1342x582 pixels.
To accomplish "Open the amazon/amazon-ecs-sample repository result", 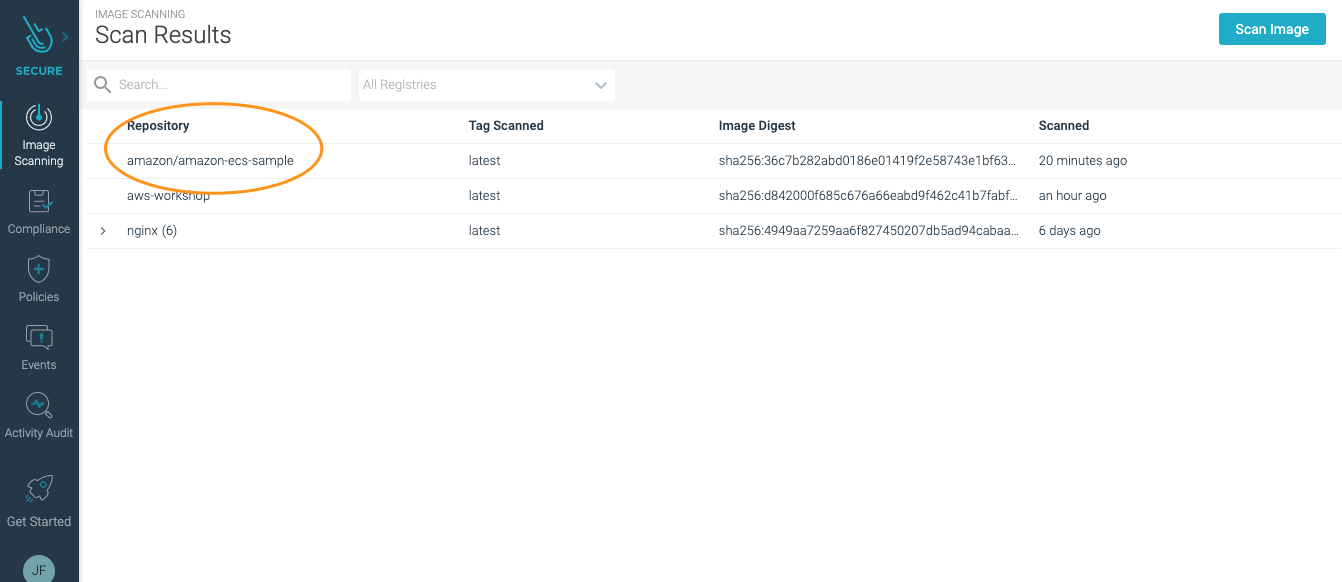I will tap(210, 161).
